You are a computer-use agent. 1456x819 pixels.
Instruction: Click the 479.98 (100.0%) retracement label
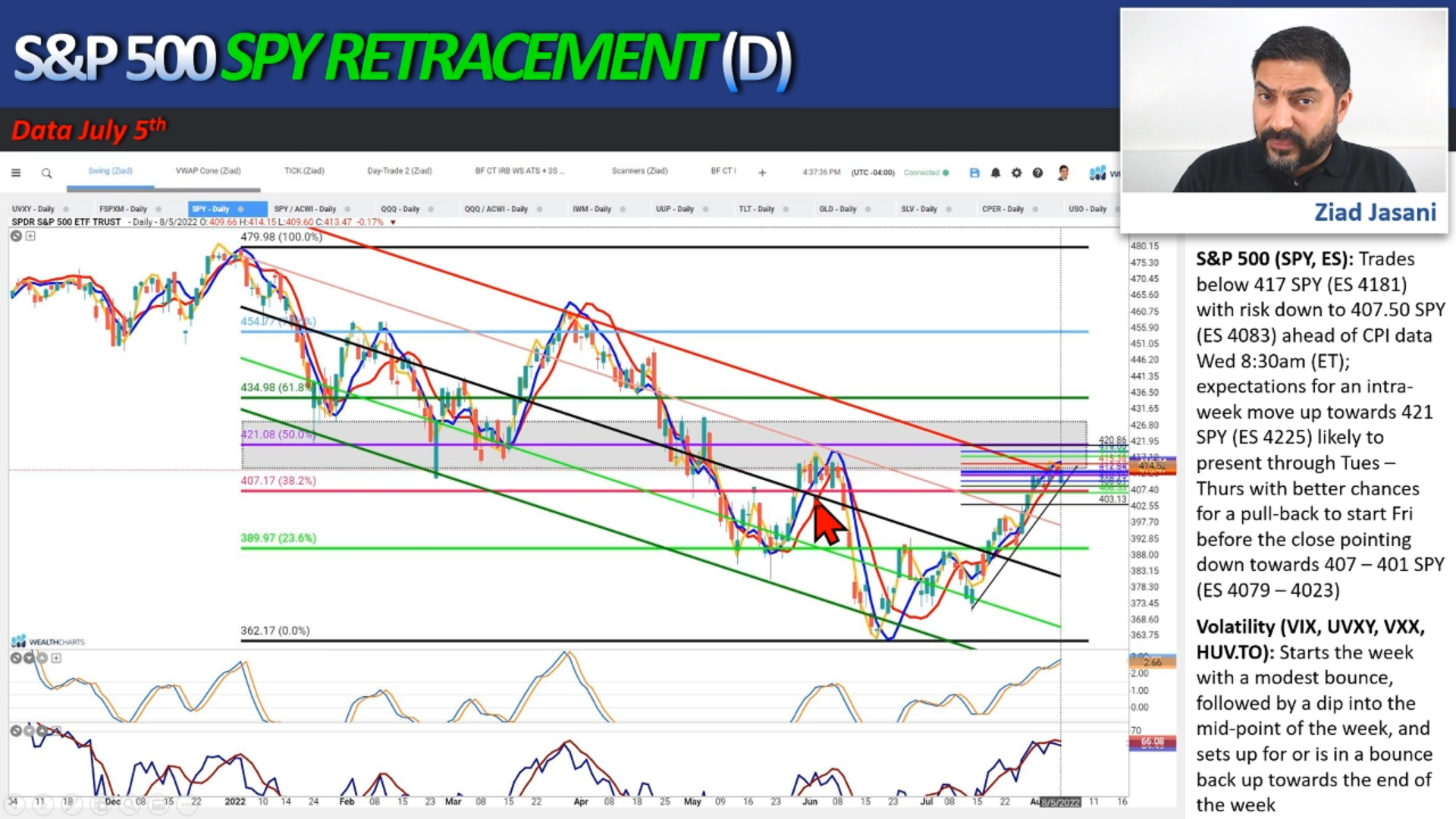point(281,237)
